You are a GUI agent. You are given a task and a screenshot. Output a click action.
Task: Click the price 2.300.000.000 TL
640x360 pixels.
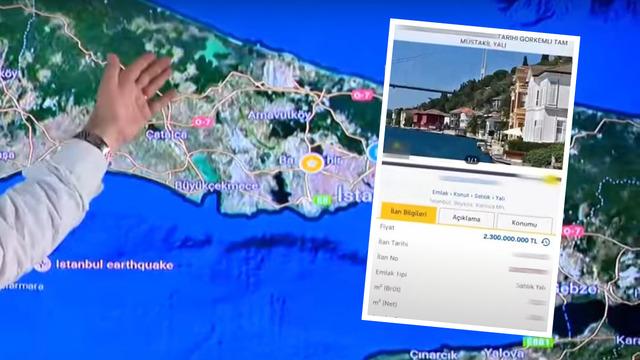point(510,239)
